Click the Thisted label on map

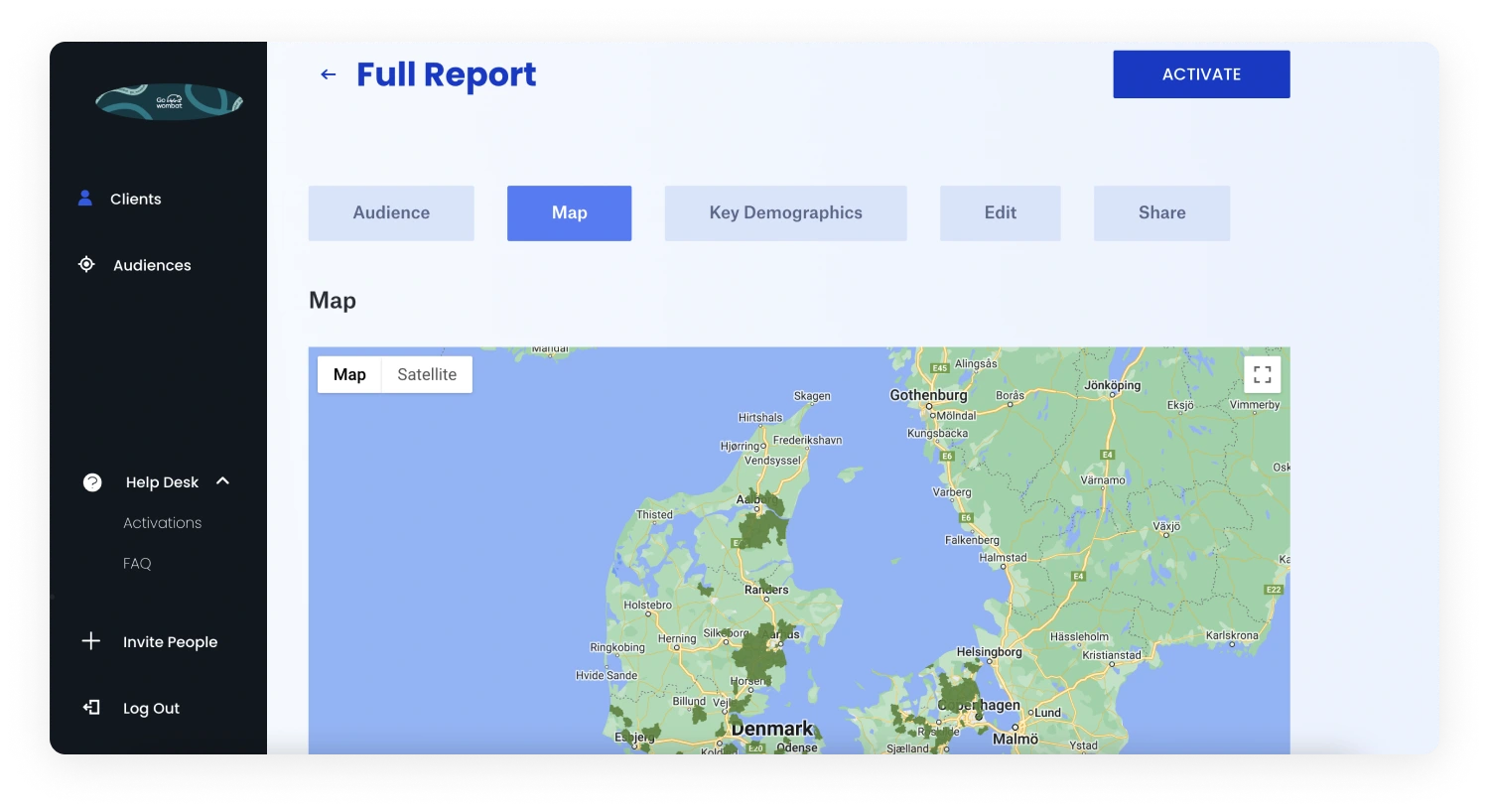pos(654,514)
